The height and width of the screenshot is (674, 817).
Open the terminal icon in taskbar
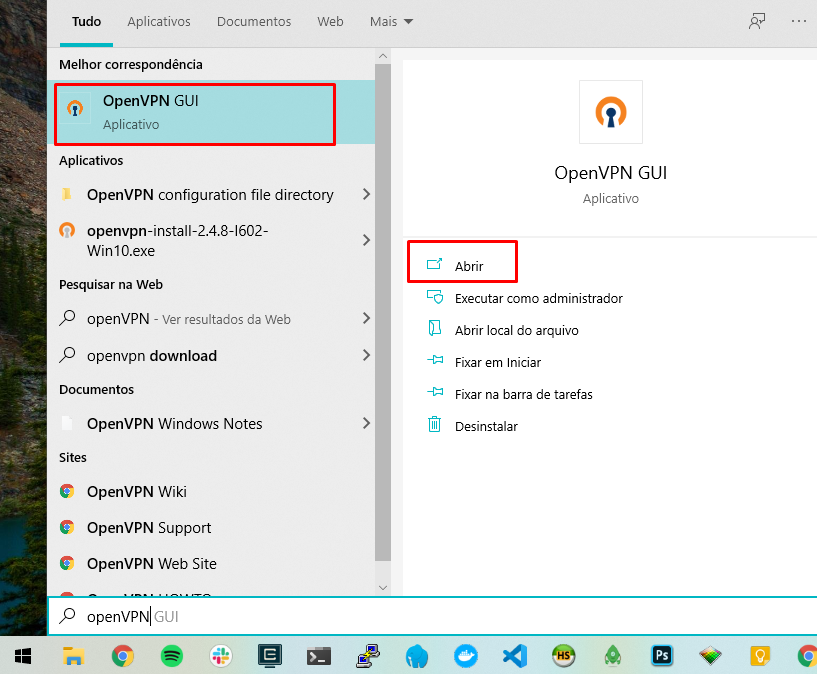[x=319, y=656]
